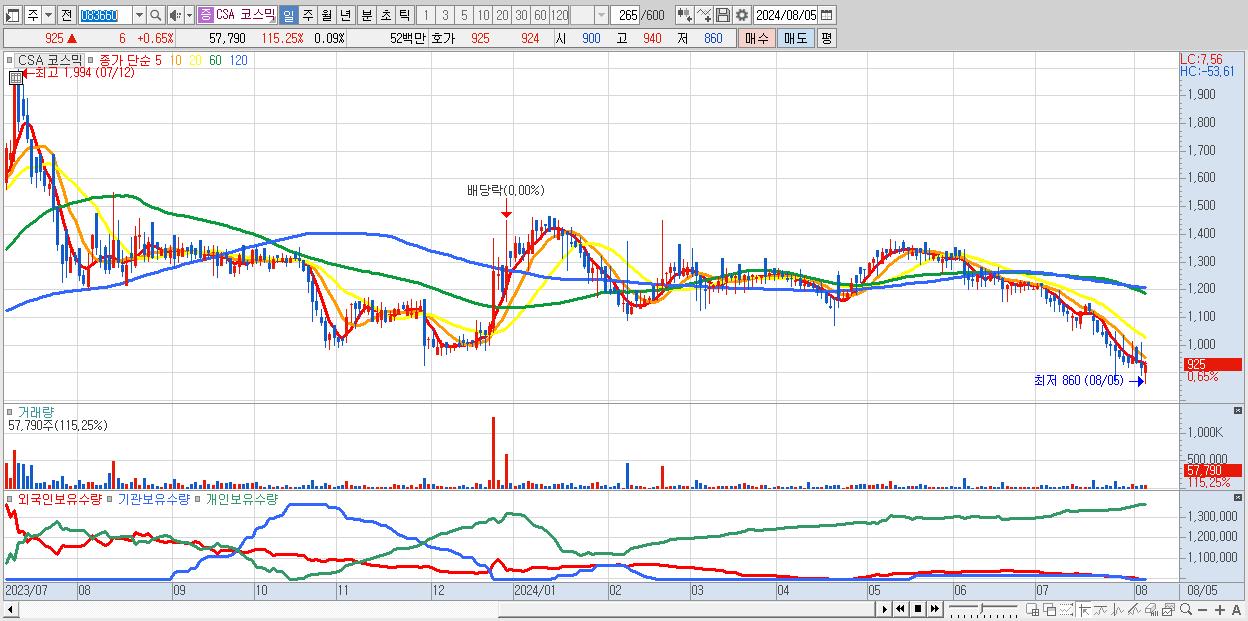Viewport: 1248px width, 621px height.
Task: Select the 월 (monthly) period toggle
Action: [326, 15]
